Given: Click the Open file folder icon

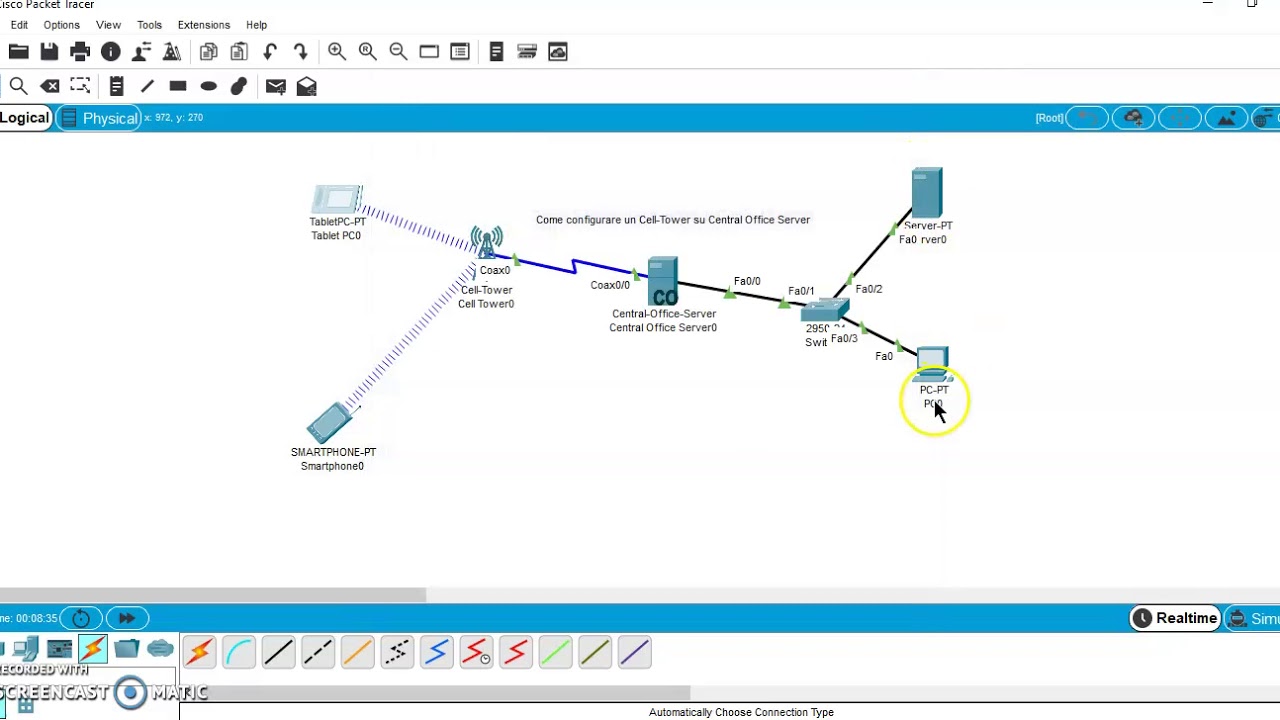Looking at the screenshot, I should [x=18, y=52].
